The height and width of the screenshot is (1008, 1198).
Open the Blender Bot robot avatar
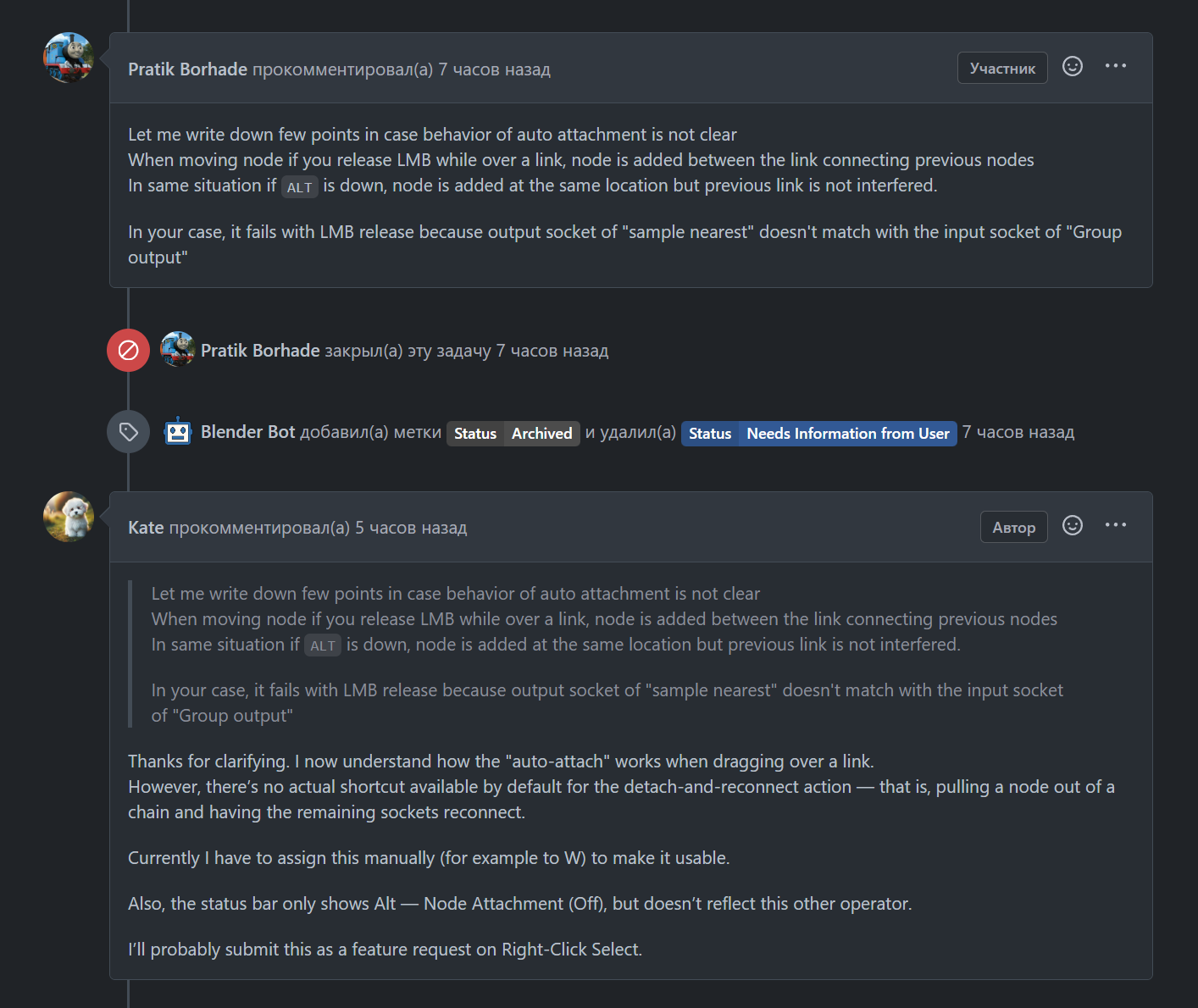point(178,432)
